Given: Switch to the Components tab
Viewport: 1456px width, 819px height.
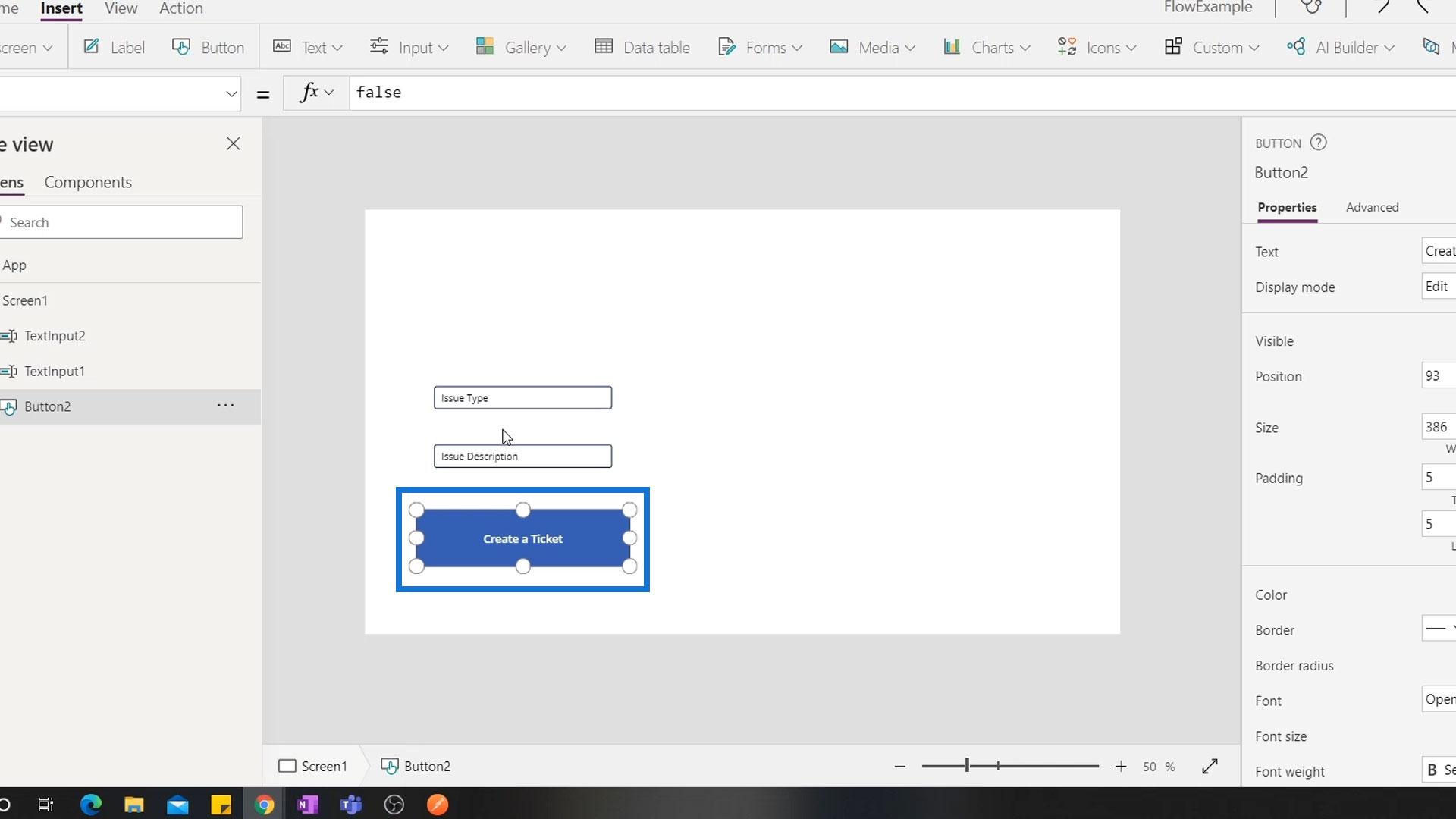Looking at the screenshot, I should tap(88, 182).
